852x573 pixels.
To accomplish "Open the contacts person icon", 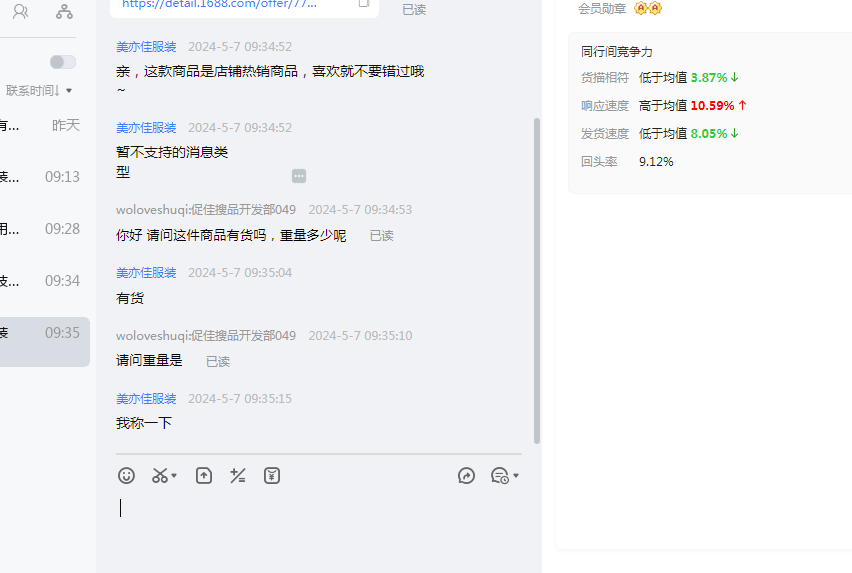I will (x=21, y=11).
